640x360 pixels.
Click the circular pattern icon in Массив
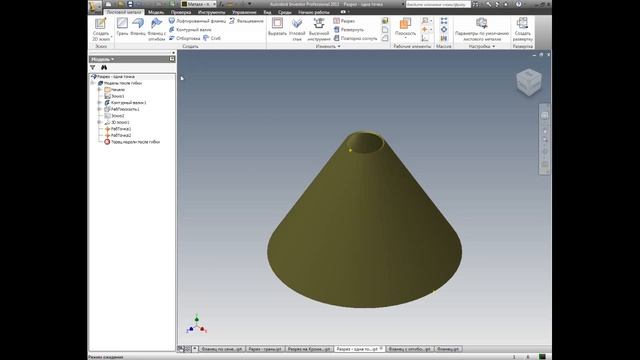click(444, 29)
